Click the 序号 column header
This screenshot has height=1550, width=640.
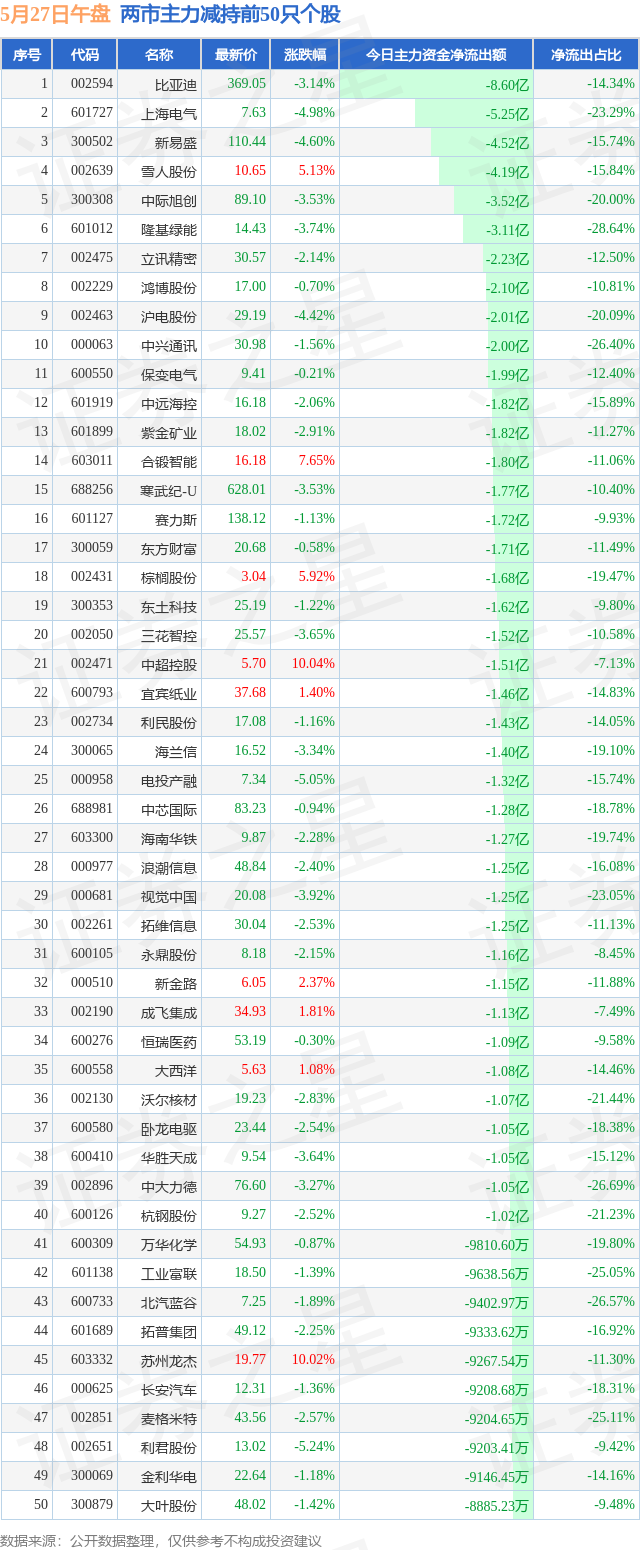pos(27,55)
